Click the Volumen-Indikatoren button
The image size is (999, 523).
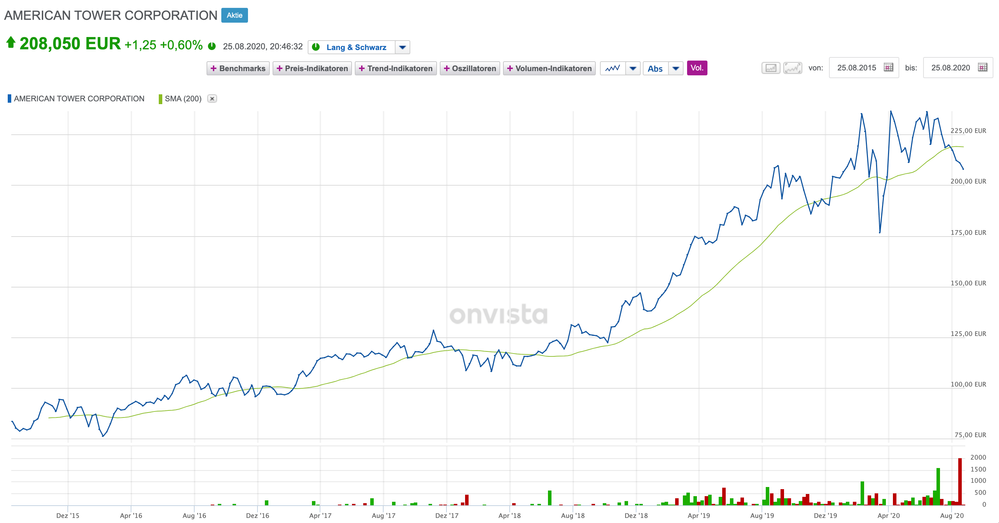point(549,68)
